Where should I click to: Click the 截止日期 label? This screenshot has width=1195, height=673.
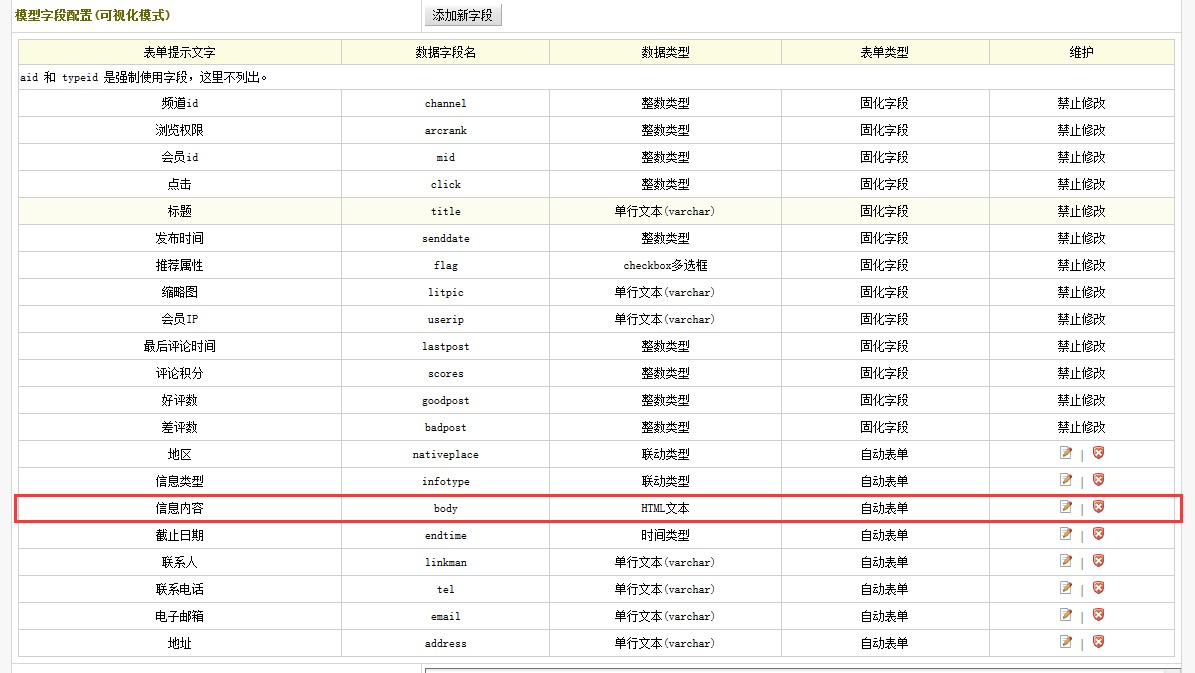[180, 535]
